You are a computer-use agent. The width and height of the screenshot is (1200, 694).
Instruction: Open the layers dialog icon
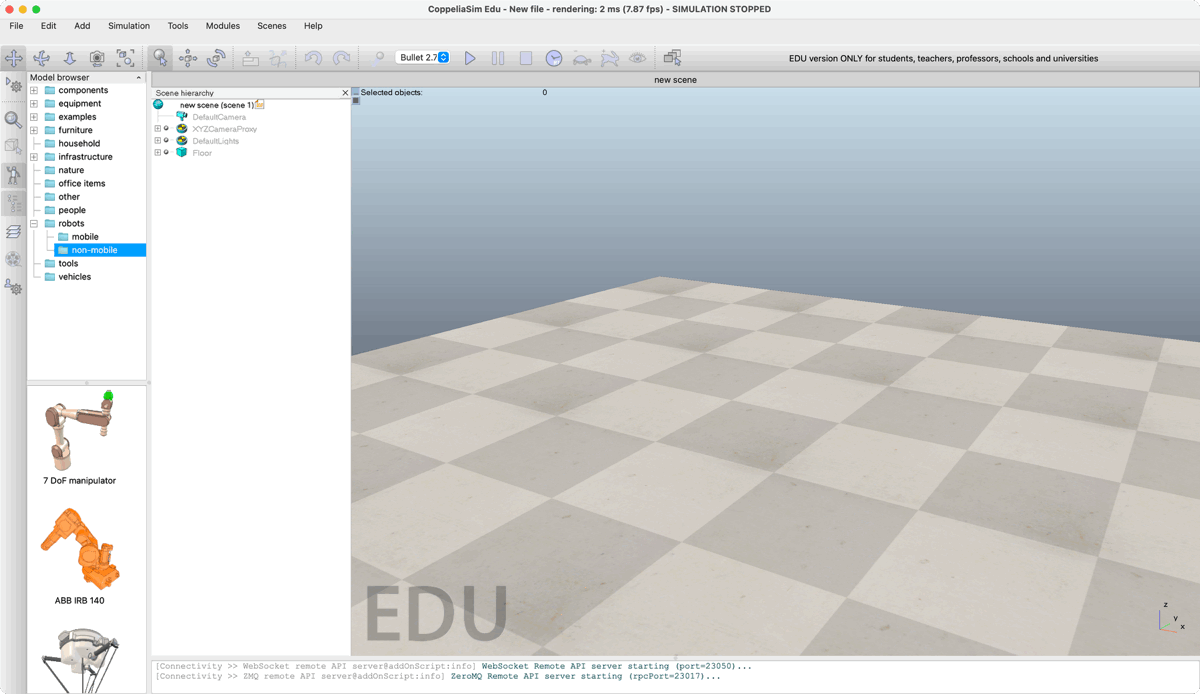coord(13,231)
